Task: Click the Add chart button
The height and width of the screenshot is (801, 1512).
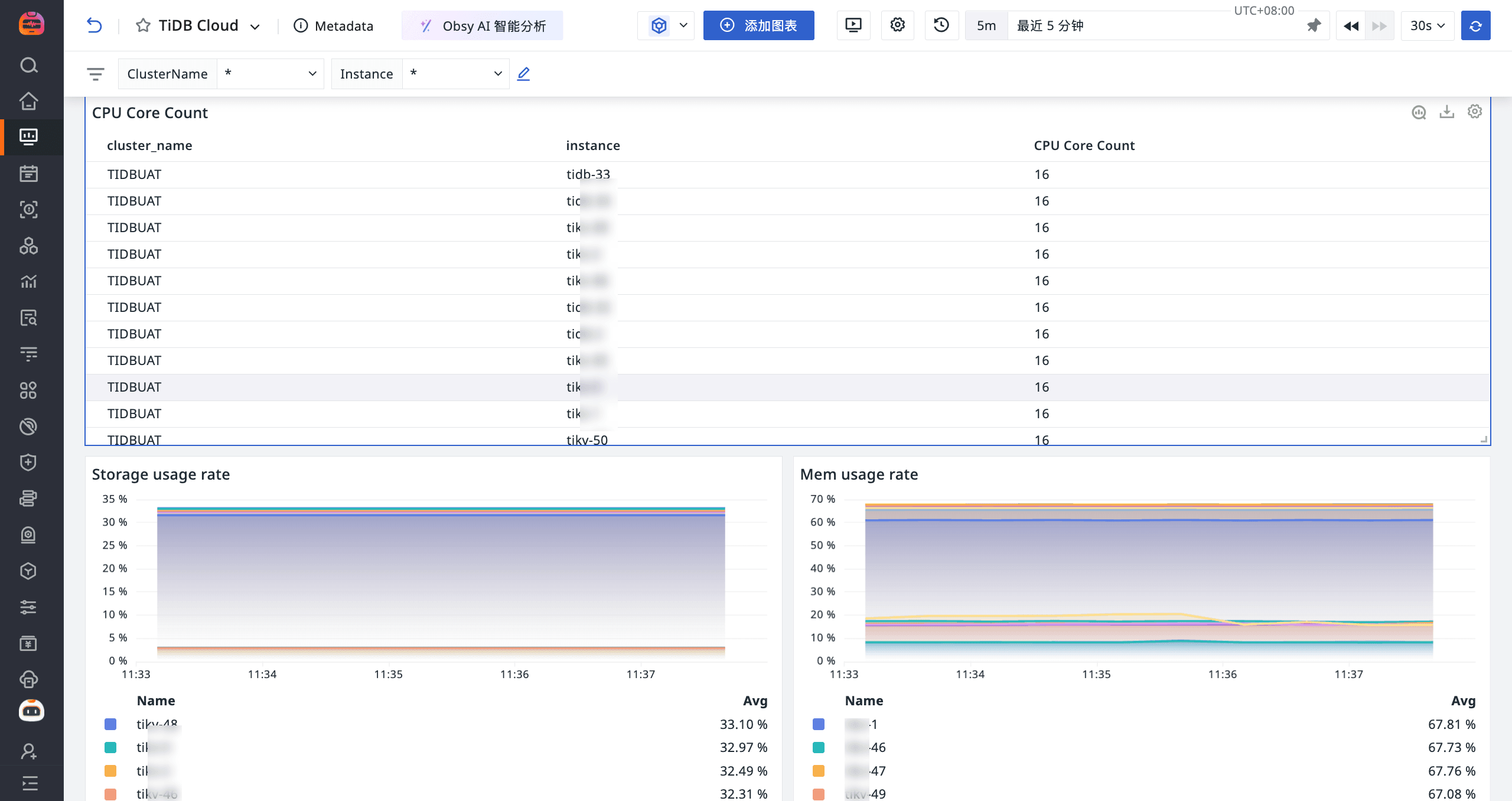Action: (758, 25)
